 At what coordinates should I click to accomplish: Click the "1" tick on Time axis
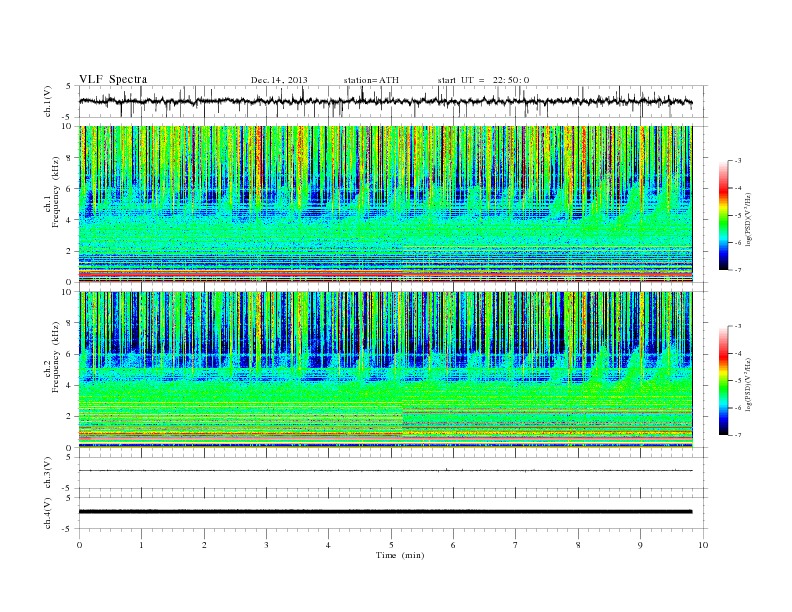tap(141, 545)
